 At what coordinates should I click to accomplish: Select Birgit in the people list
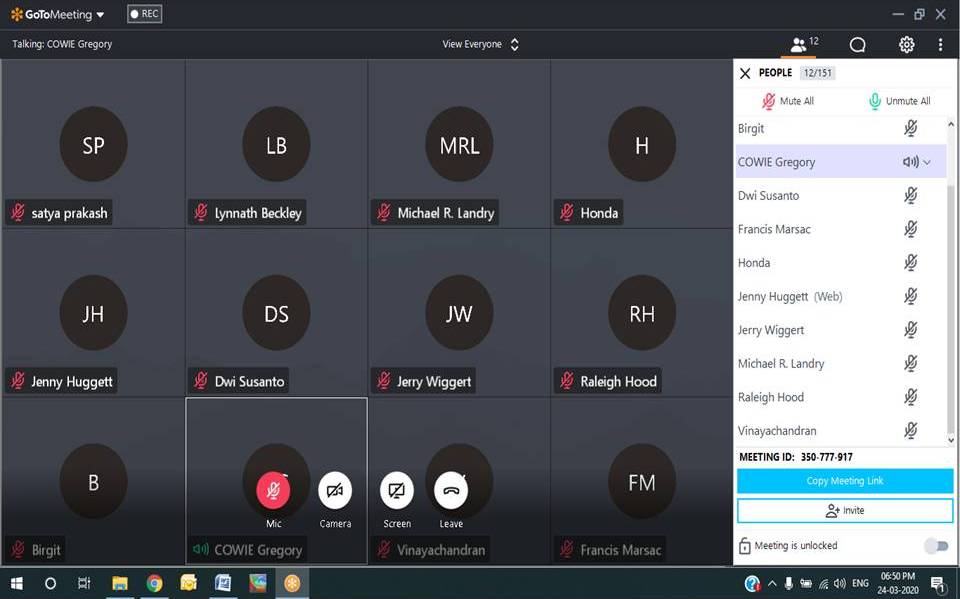(x=751, y=129)
